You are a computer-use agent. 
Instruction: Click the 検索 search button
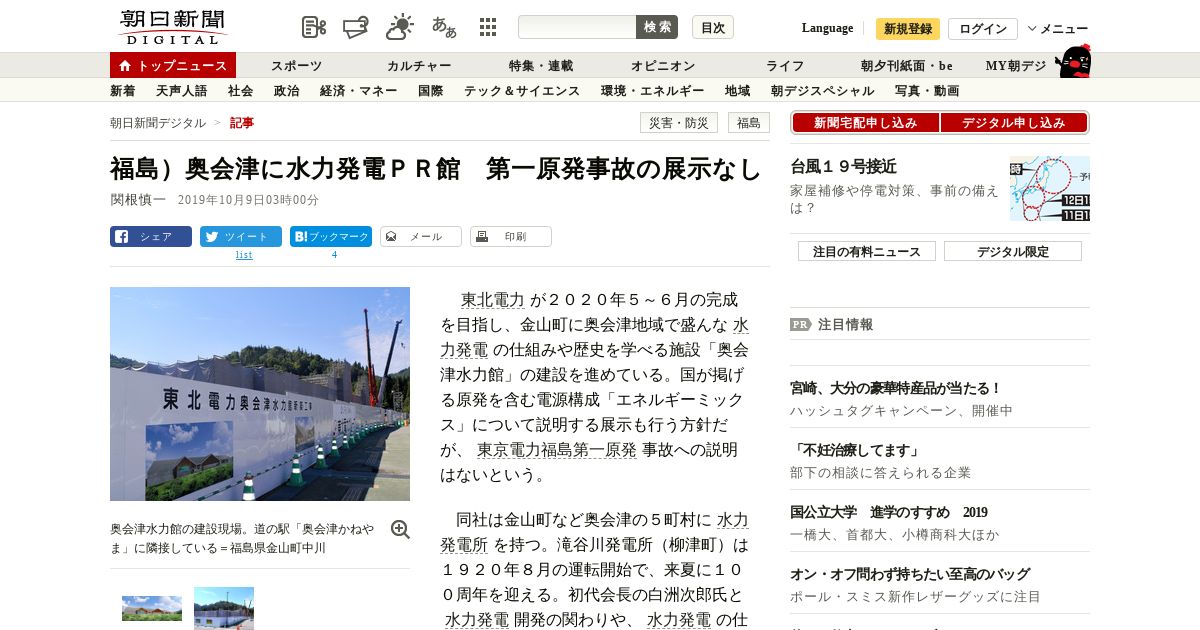coord(657,27)
